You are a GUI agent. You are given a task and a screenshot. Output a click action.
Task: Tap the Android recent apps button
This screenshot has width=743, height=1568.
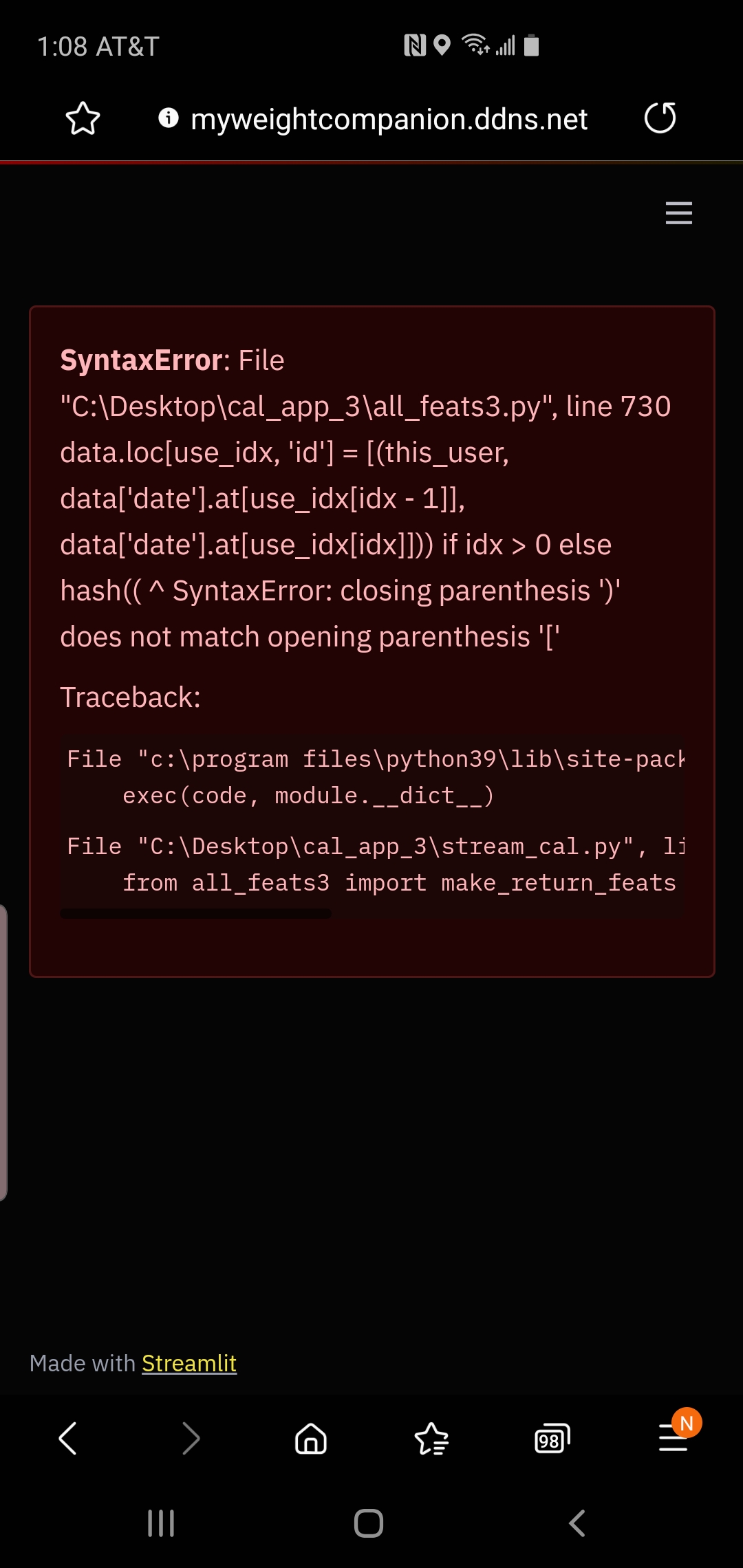[161, 1522]
